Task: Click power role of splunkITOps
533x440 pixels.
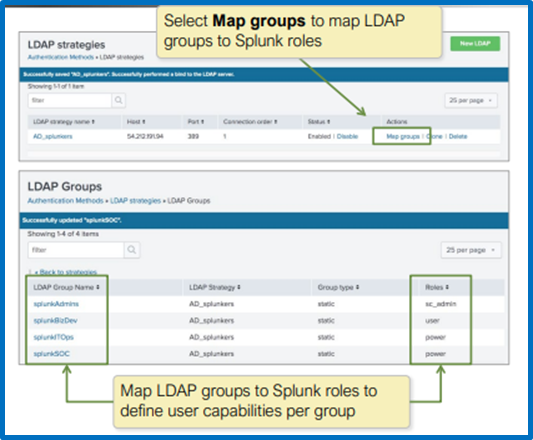Action: tap(435, 337)
